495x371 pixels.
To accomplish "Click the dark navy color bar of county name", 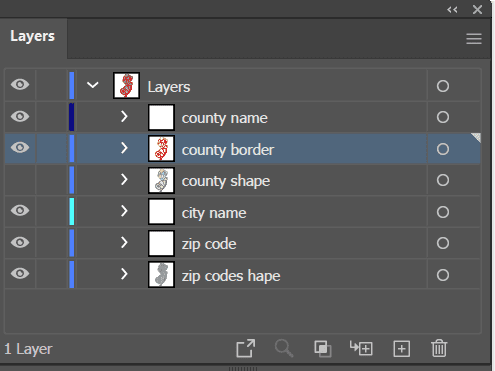I will [72, 117].
